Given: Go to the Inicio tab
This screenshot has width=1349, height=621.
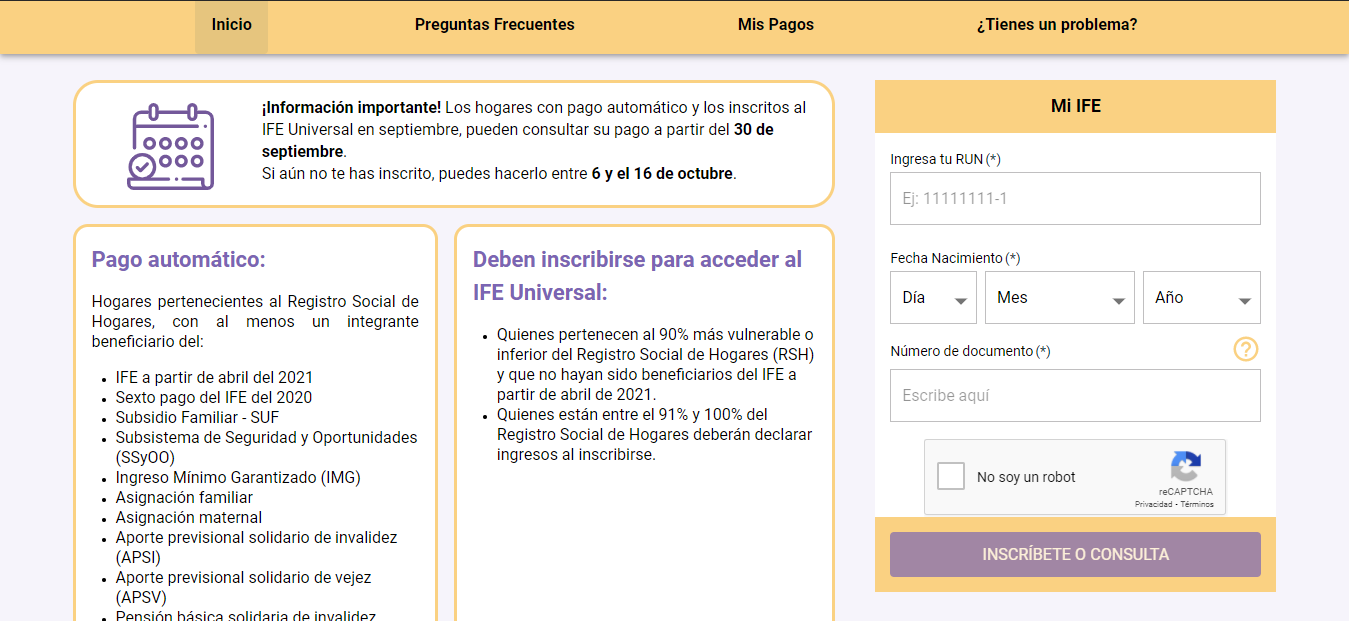Looking at the screenshot, I should 231,25.
